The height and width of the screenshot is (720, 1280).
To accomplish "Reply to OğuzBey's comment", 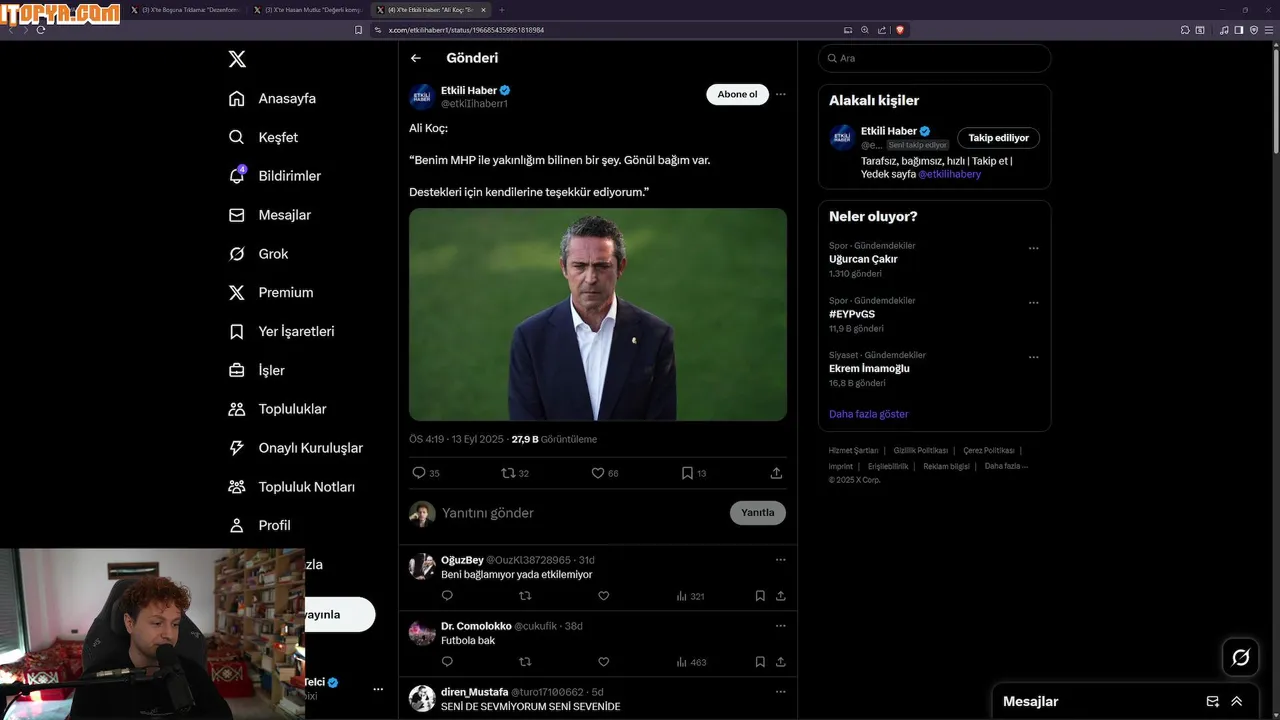I will coord(447,596).
